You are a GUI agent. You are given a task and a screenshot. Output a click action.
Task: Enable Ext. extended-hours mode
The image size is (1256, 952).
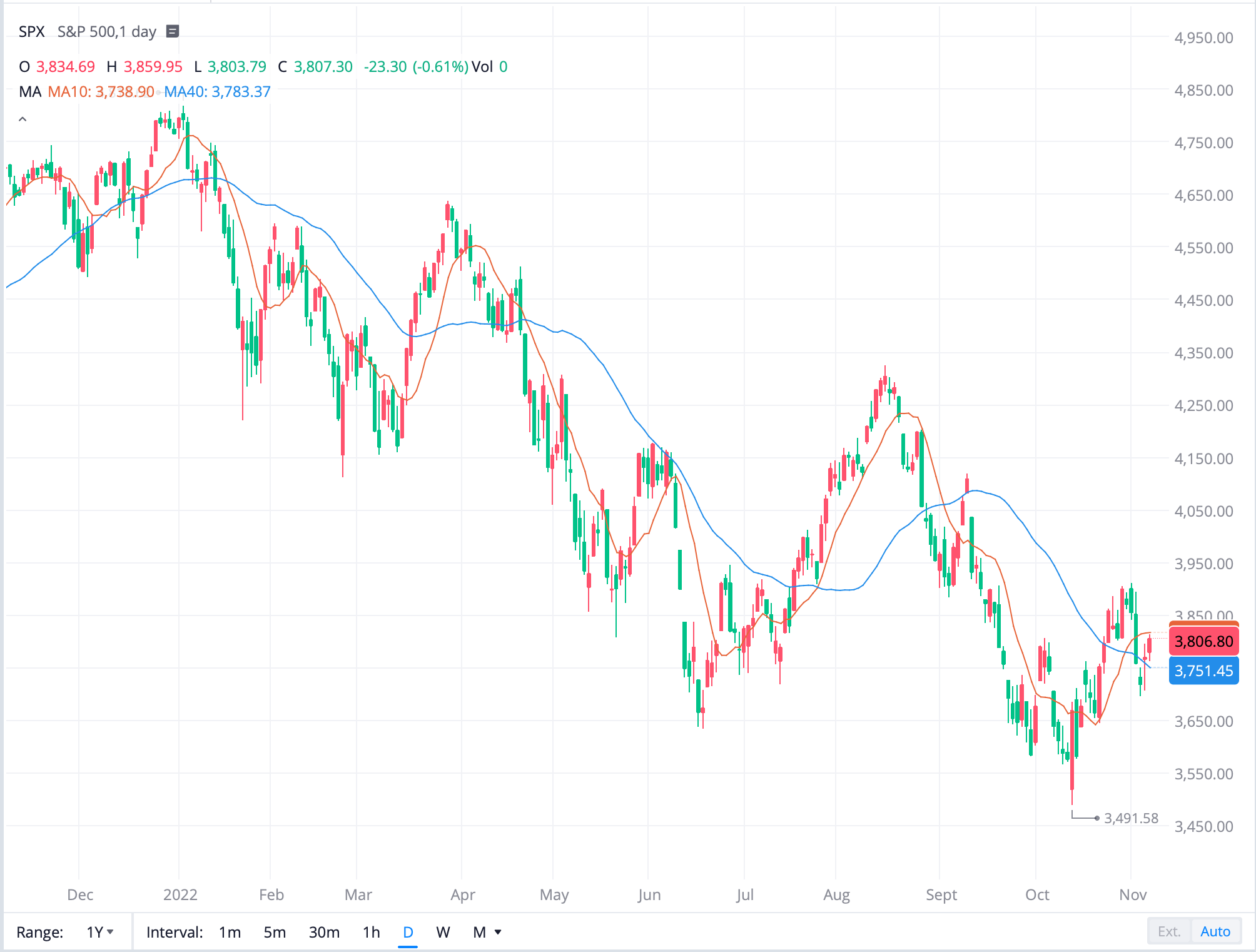(1168, 931)
